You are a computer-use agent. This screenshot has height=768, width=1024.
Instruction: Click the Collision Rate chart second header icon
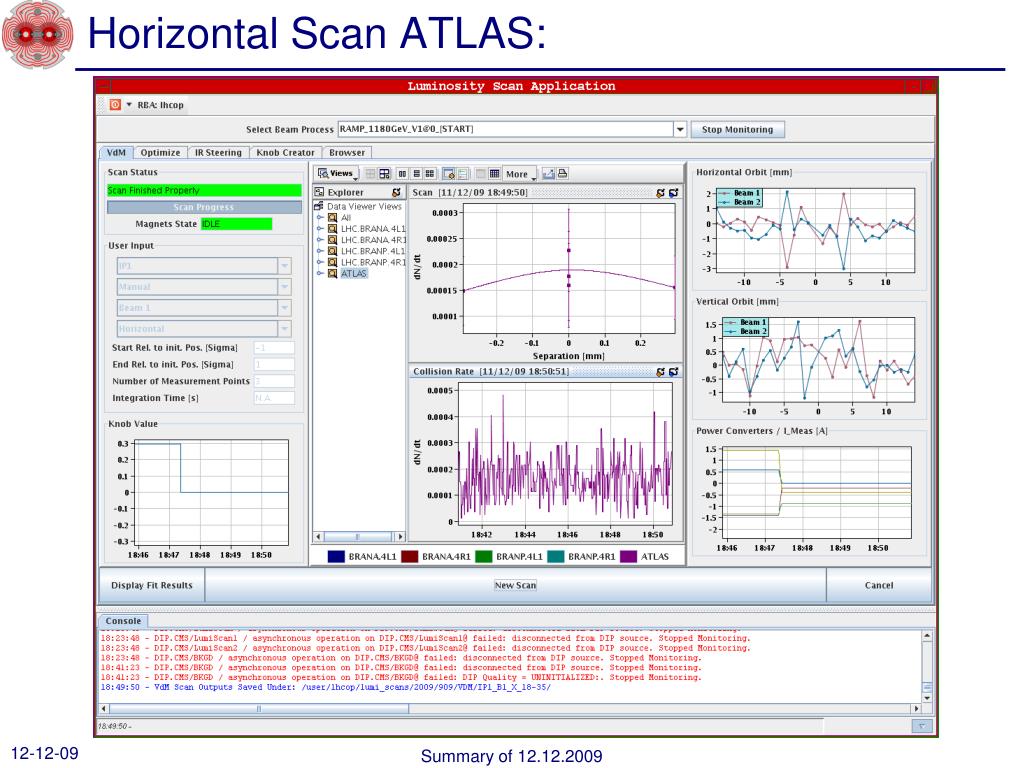673,372
